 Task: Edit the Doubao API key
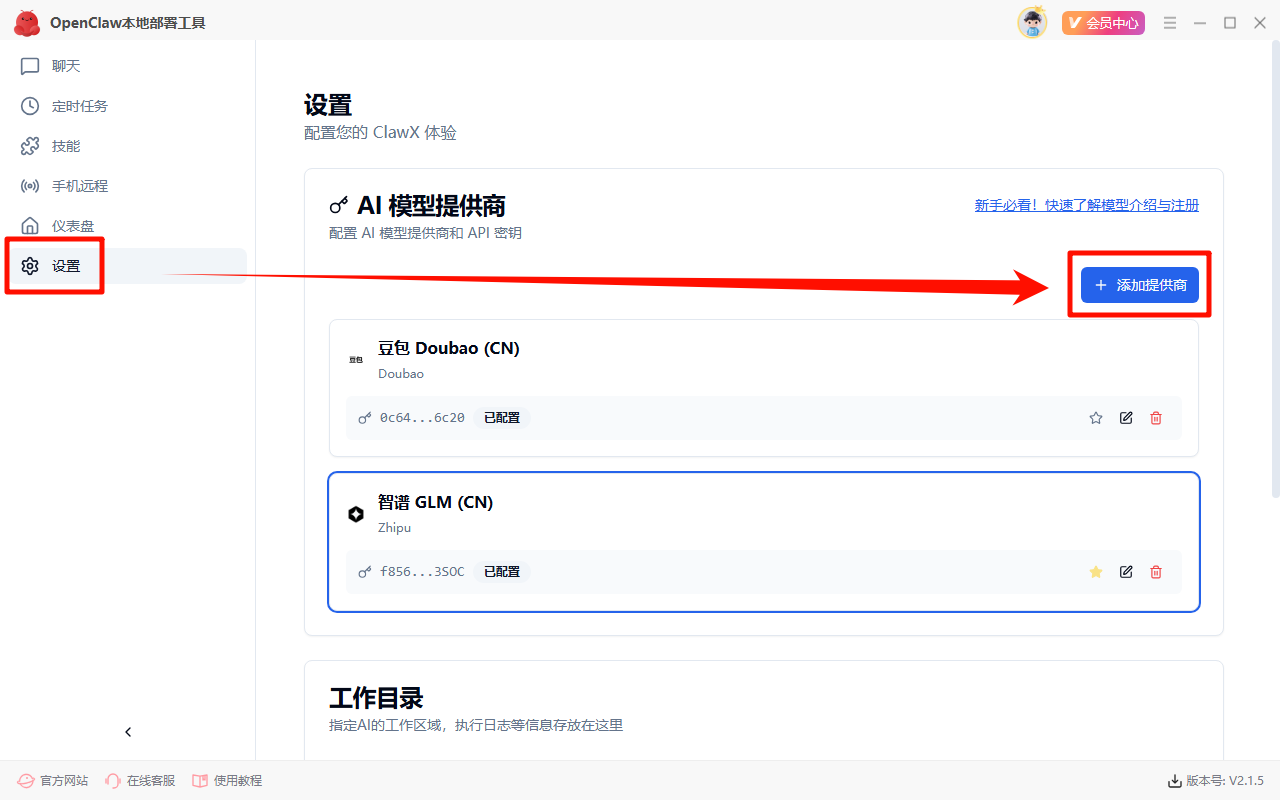1126,418
